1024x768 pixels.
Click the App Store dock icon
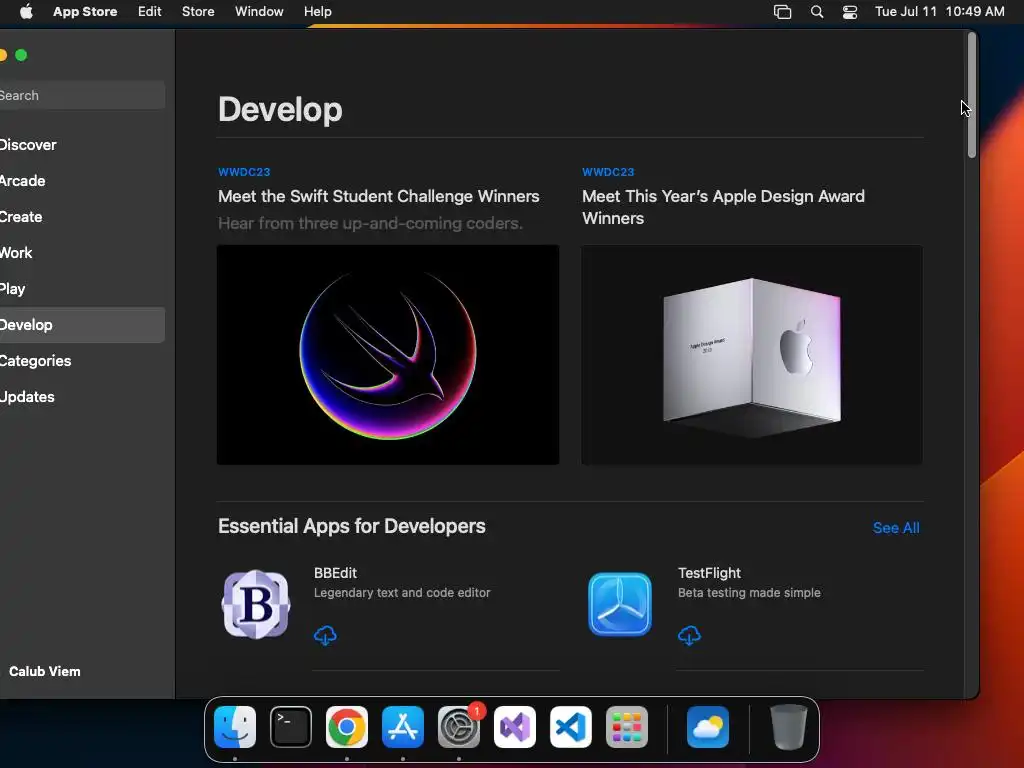click(403, 727)
